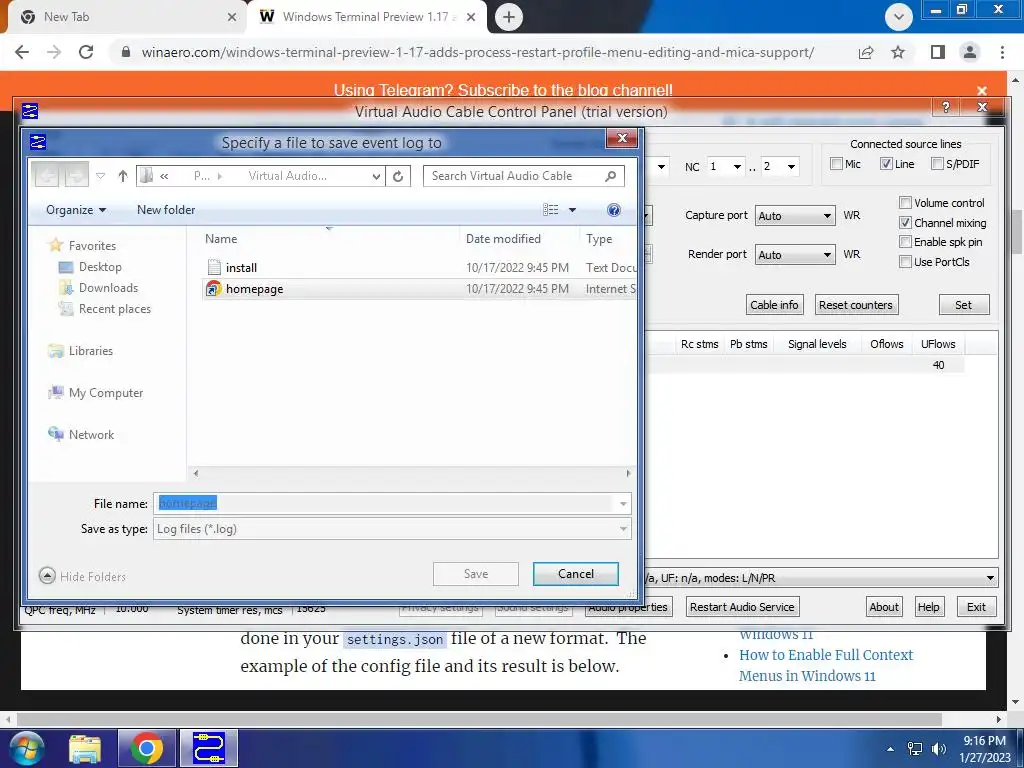Open the Render port Auto dropdown
This screenshot has height=768, width=1024.
coord(795,255)
